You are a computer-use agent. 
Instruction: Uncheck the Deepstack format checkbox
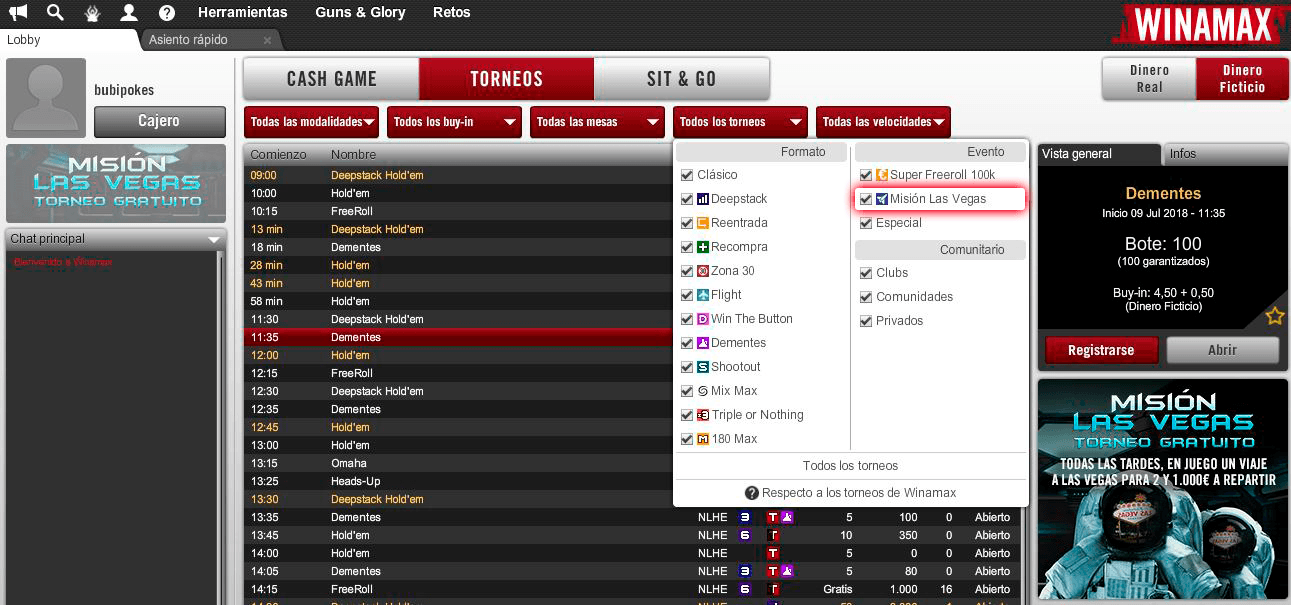pos(687,199)
